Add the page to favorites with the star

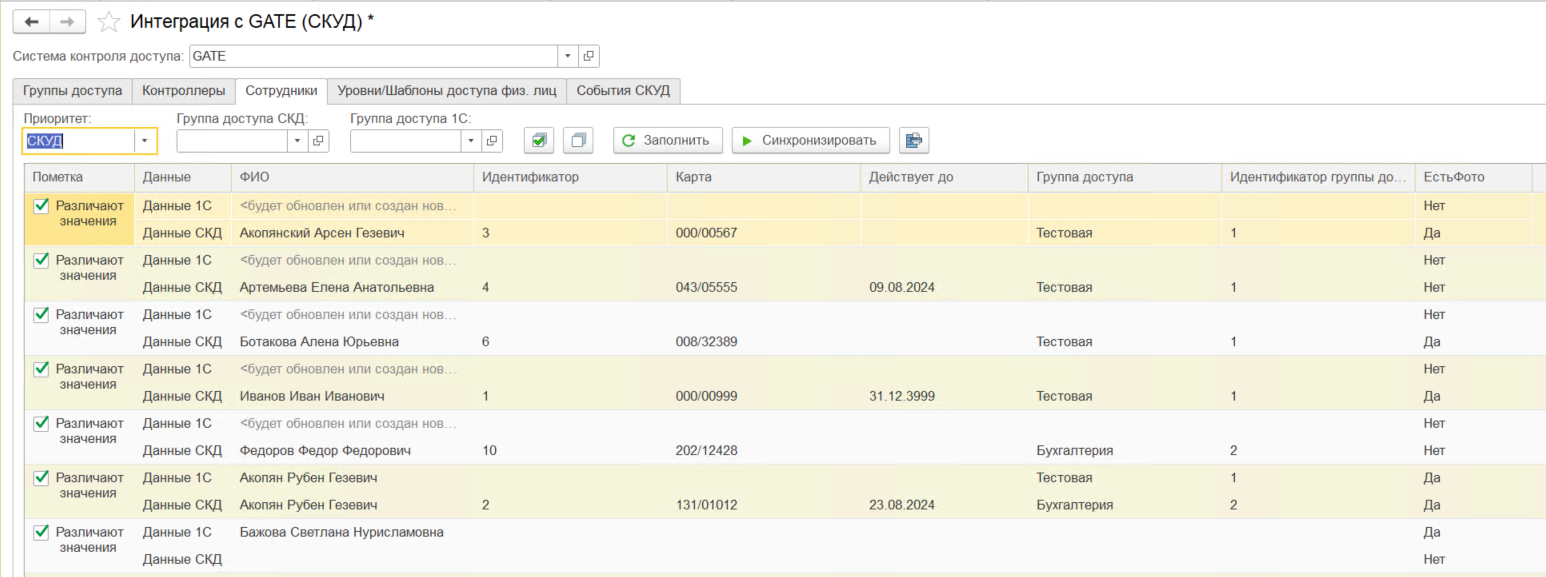tap(109, 21)
